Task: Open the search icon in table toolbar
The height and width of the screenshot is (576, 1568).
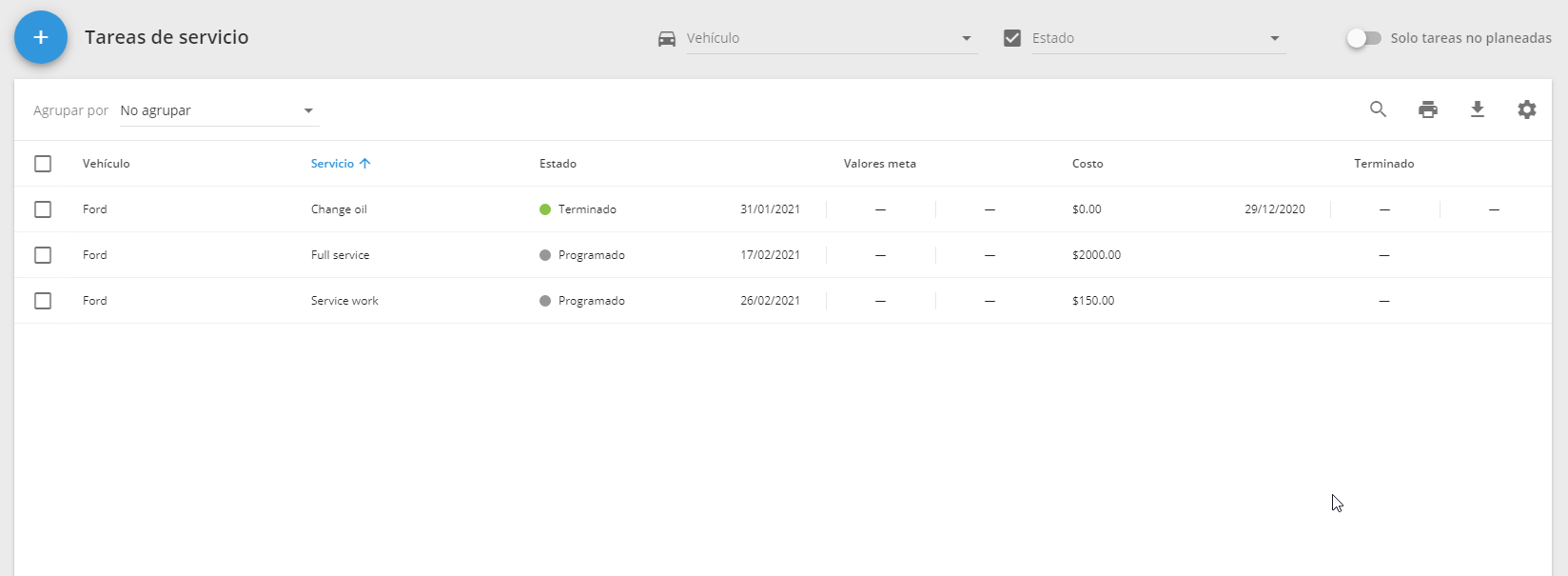Action: (1378, 109)
